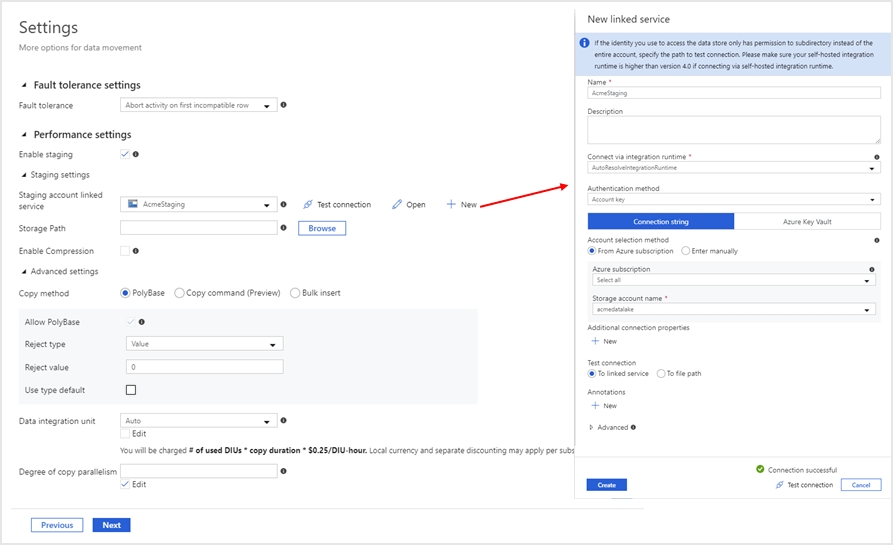Click Degree of copy parallelism input field
The image size is (893, 545).
(x=199, y=471)
